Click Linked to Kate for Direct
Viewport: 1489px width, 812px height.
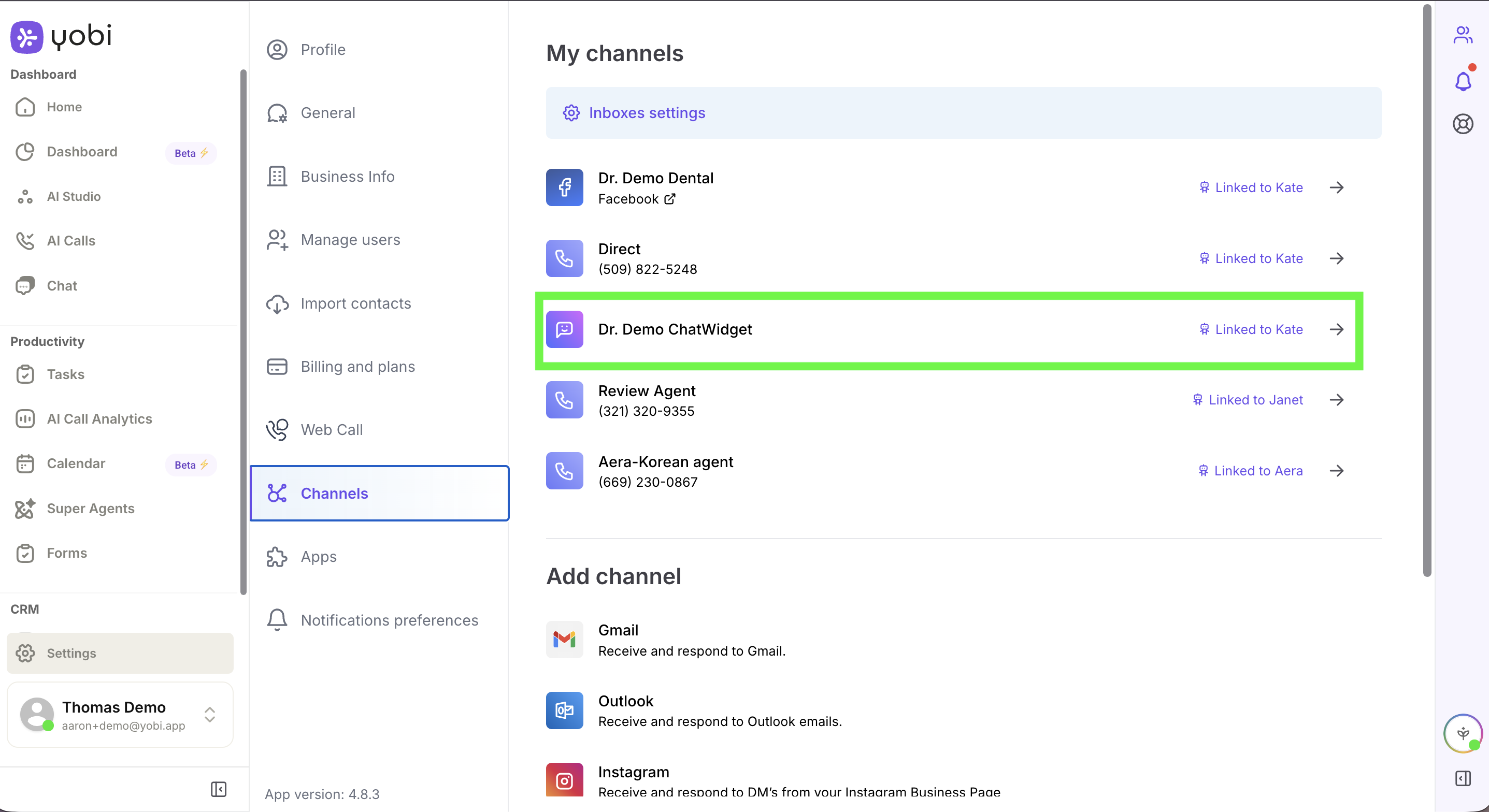(1251, 258)
